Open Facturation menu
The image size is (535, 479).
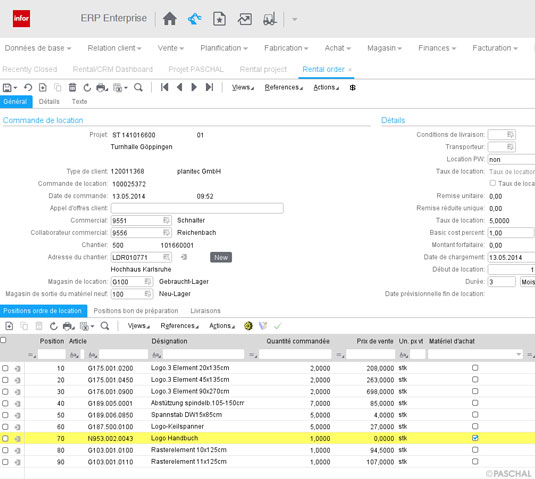pos(495,48)
